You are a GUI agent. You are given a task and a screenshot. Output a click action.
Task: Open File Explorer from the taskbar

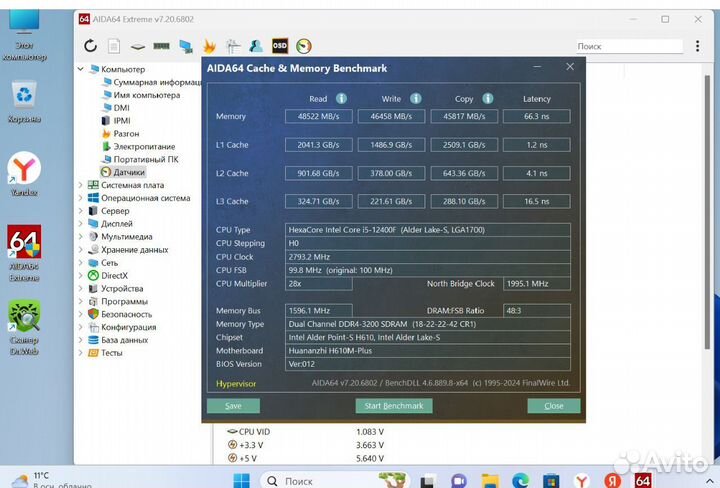tap(490, 480)
